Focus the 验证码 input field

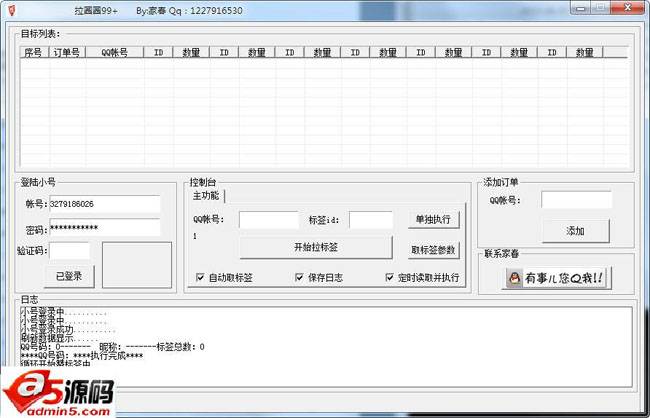pos(70,250)
